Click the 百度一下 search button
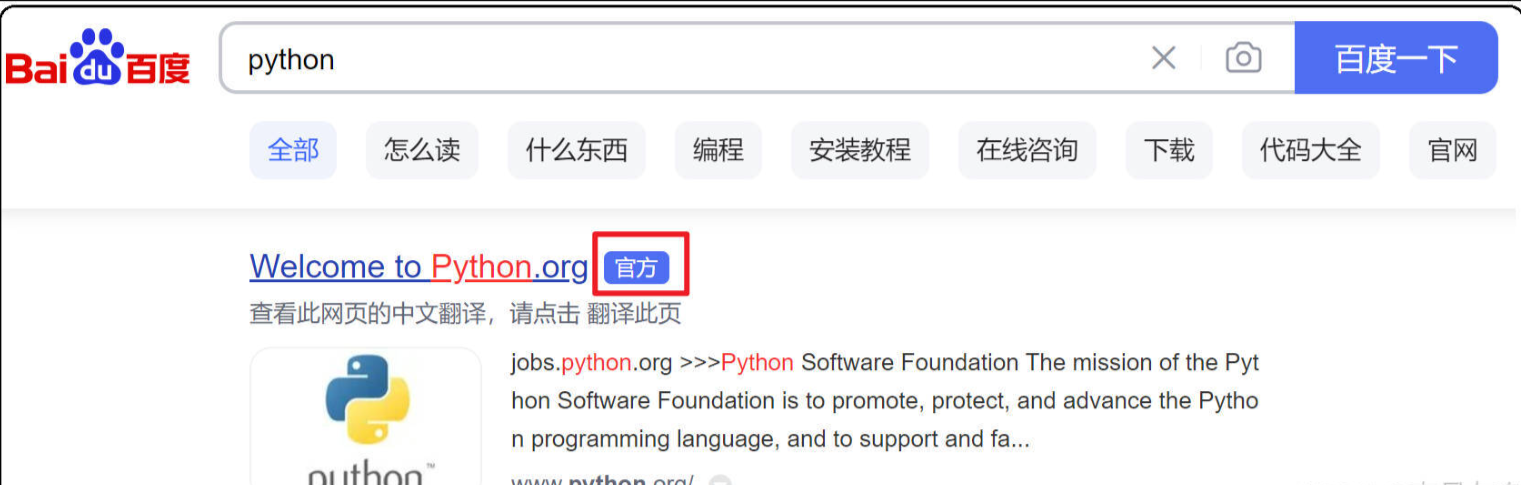 [x=1396, y=58]
